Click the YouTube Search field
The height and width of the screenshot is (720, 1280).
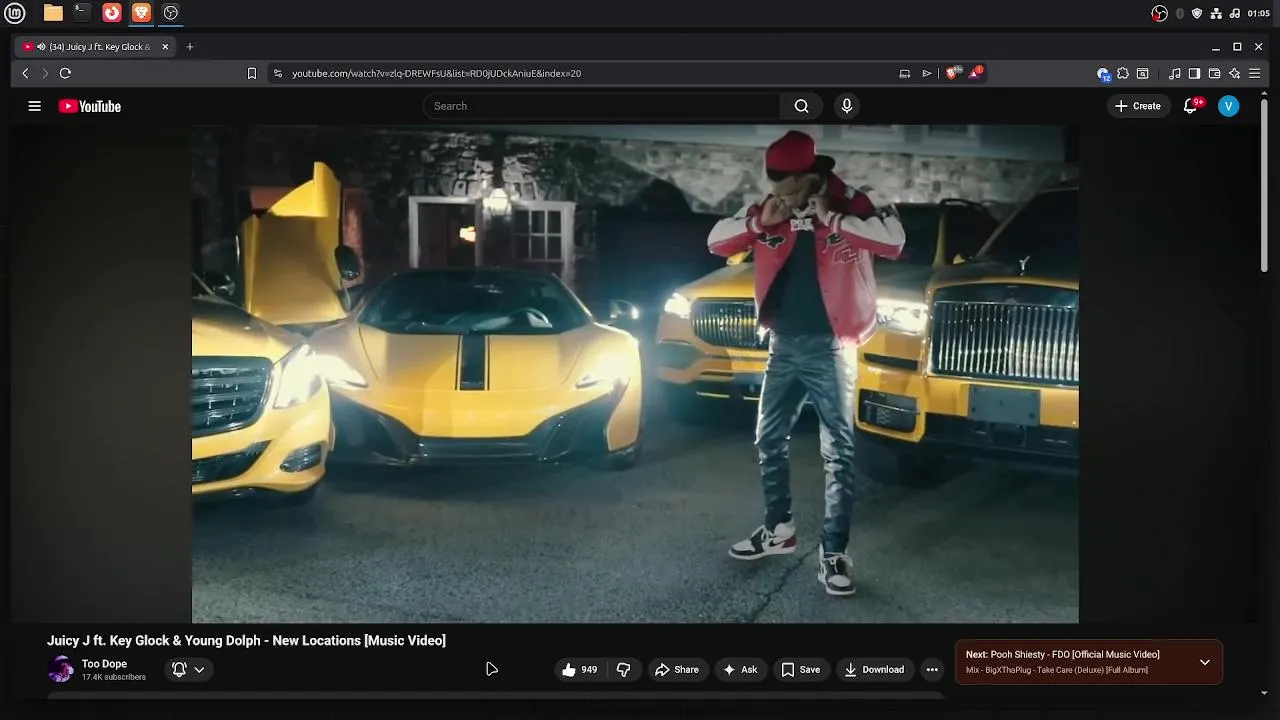[x=601, y=106]
